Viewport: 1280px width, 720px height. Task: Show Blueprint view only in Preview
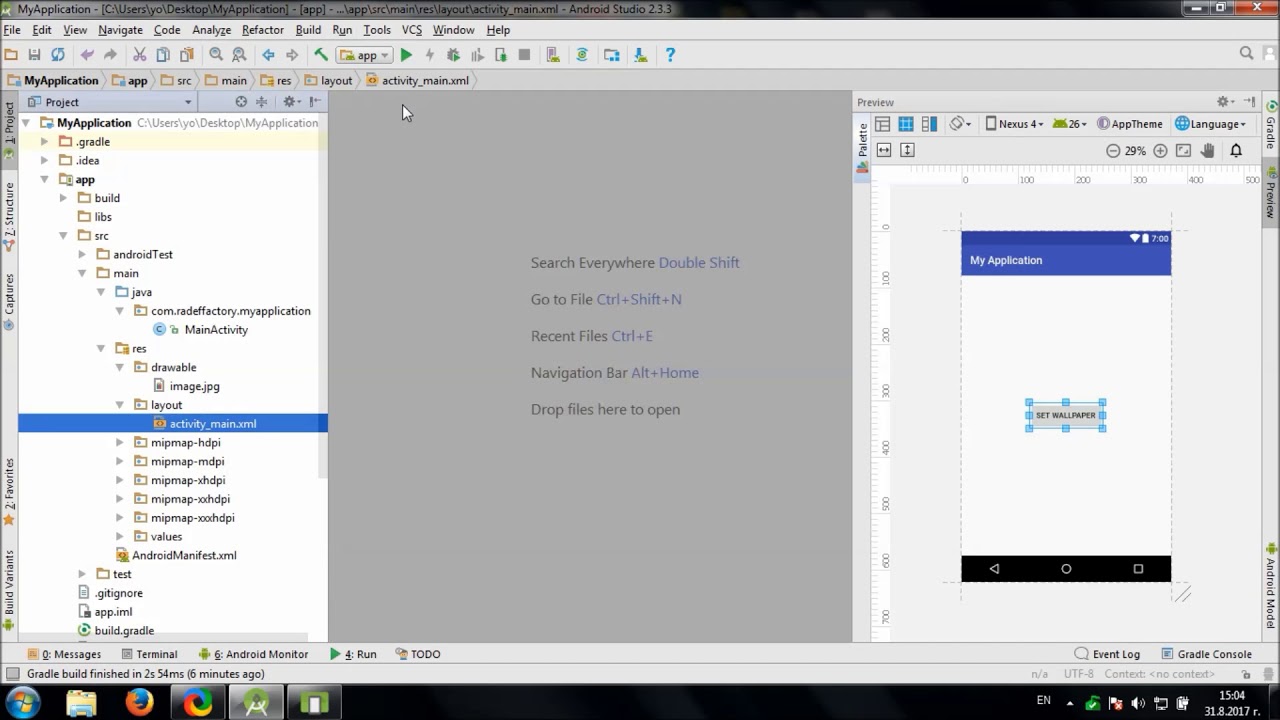tap(906, 124)
